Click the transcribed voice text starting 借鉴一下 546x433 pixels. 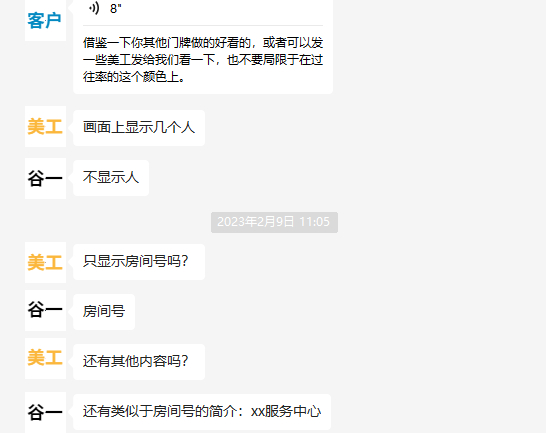point(203,60)
